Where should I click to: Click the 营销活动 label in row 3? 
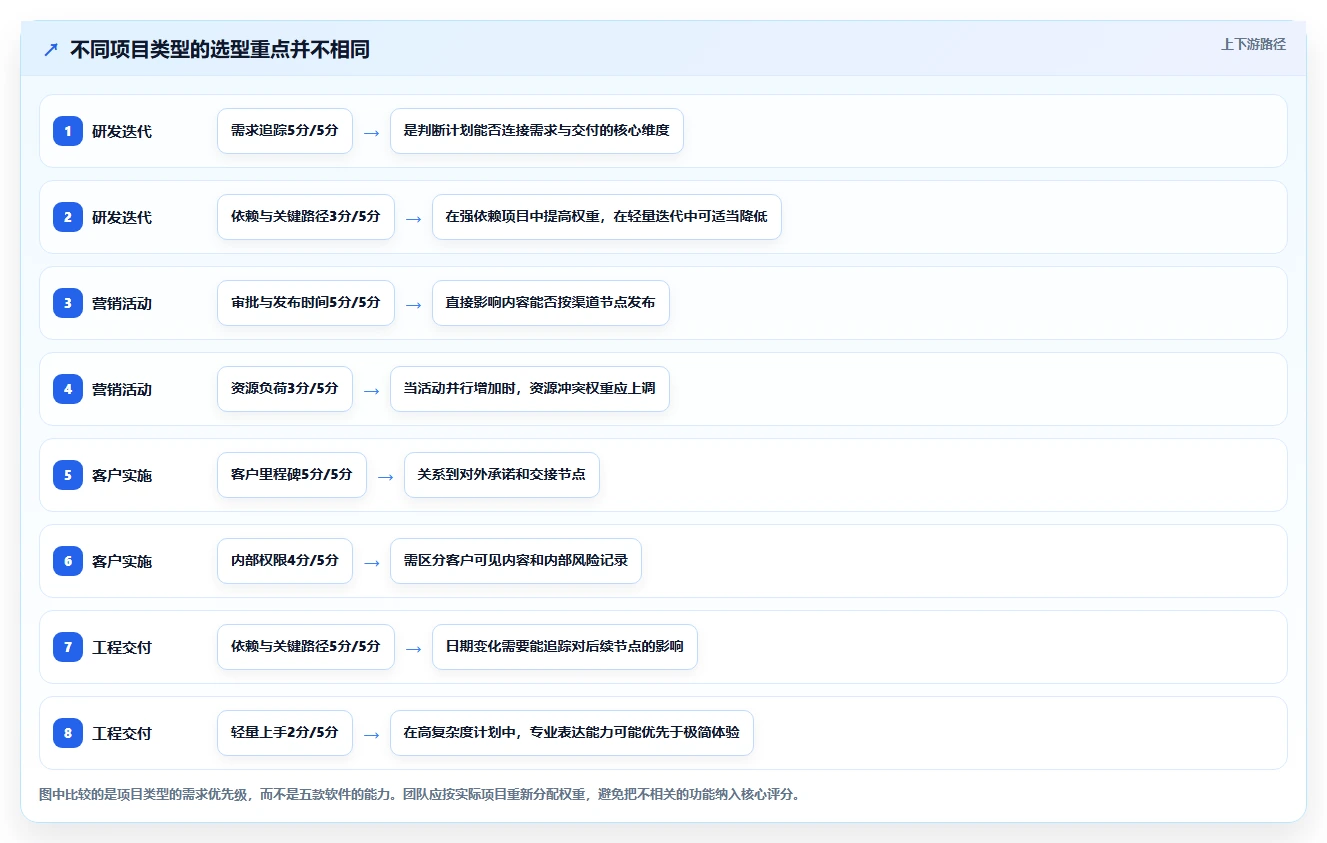coord(122,303)
